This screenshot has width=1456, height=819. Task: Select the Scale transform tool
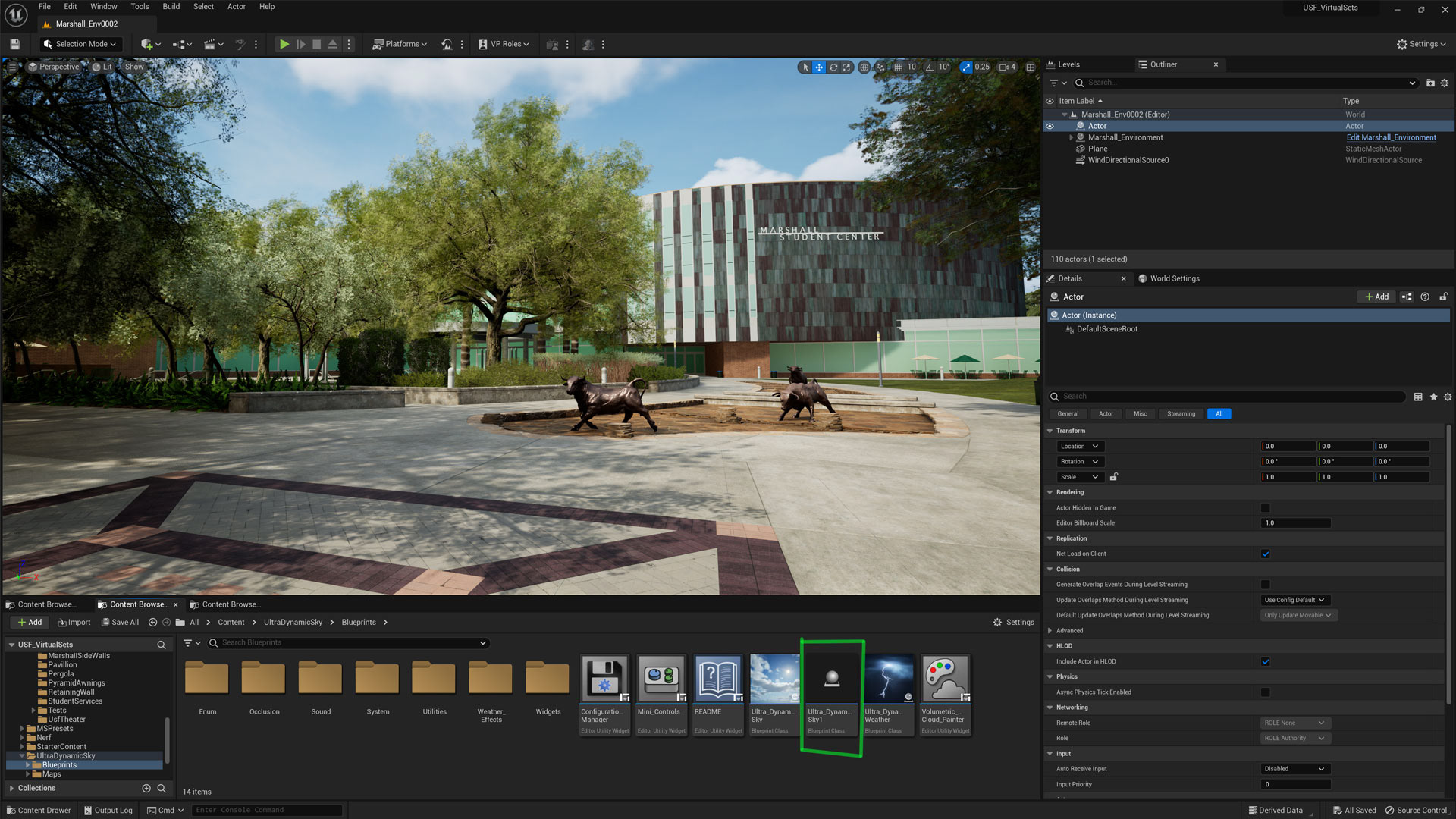pyautogui.click(x=846, y=67)
